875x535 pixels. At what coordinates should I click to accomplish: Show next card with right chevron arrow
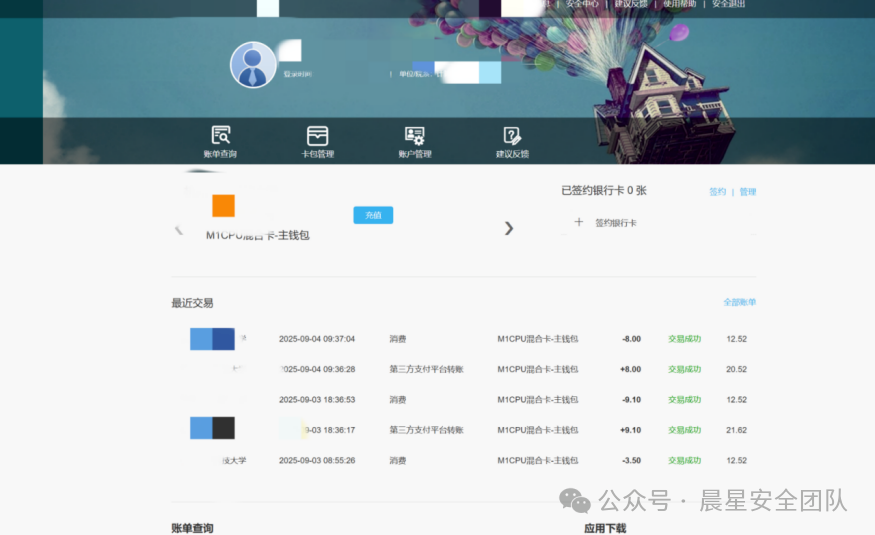[508, 228]
